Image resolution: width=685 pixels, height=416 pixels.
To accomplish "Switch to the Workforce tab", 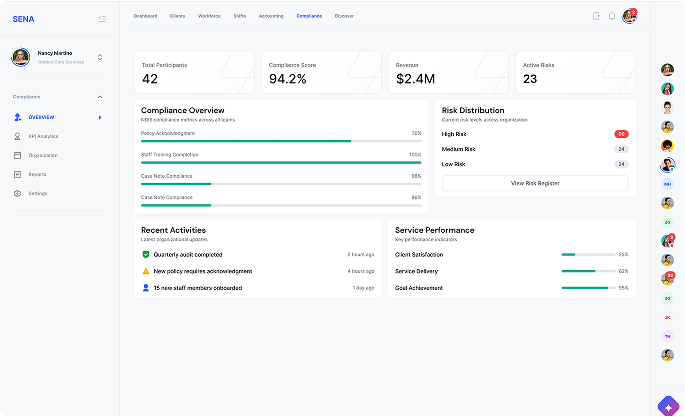I will click(209, 16).
